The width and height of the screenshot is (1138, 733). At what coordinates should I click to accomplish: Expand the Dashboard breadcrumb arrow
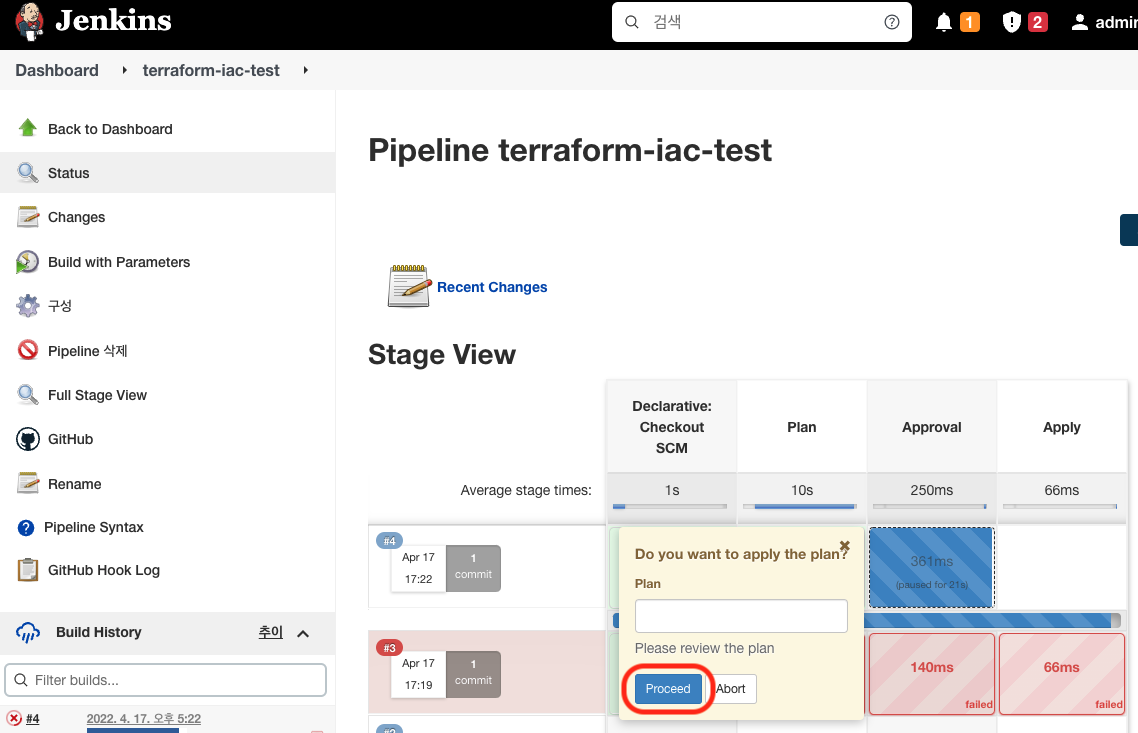[x=125, y=70]
